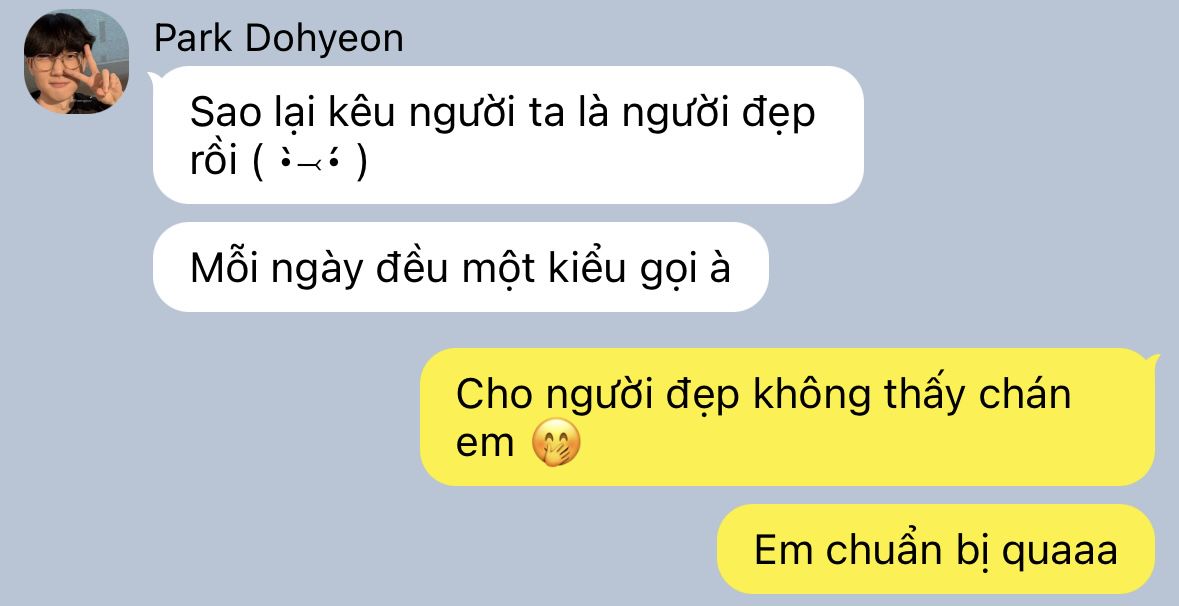Screen dimensions: 1179x606
Task: Select the 'Em chuẩn bị quaaa' message
Action: (x=935, y=549)
